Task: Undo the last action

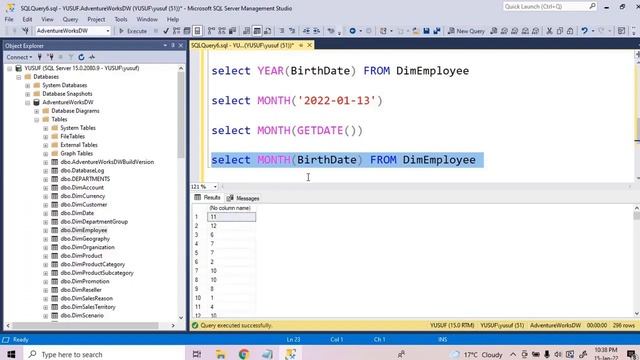Action: 584,31
